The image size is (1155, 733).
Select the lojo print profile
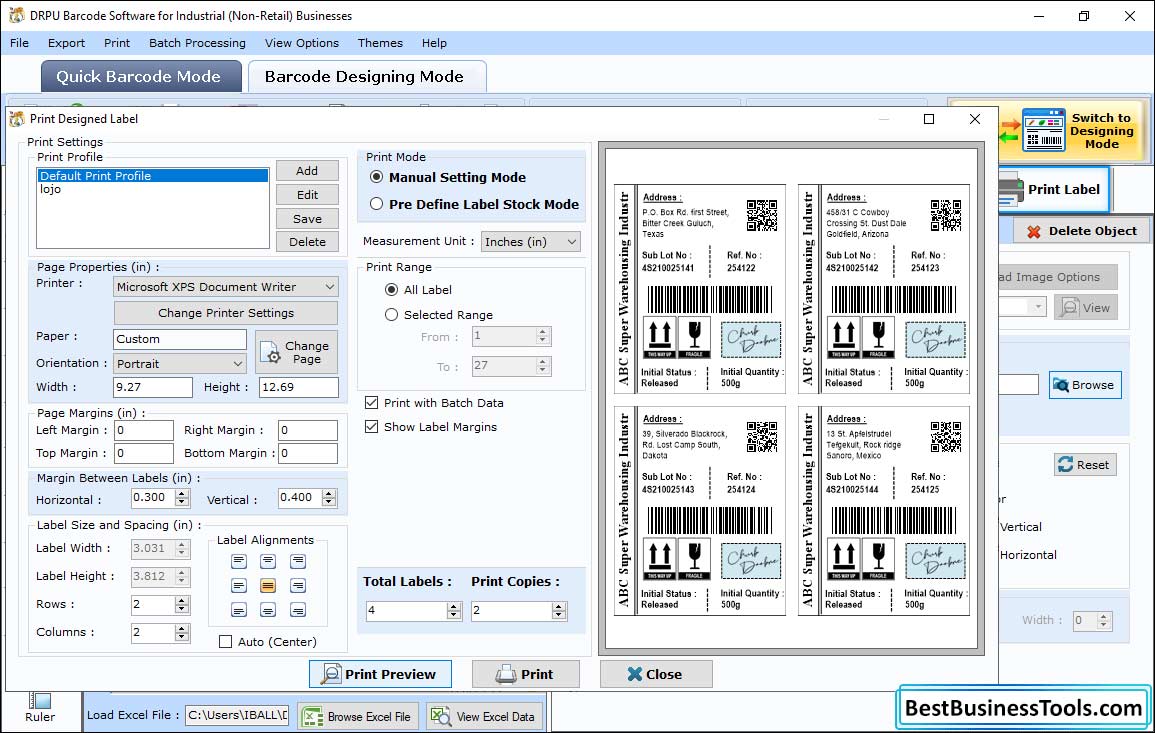(x=152, y=189)
